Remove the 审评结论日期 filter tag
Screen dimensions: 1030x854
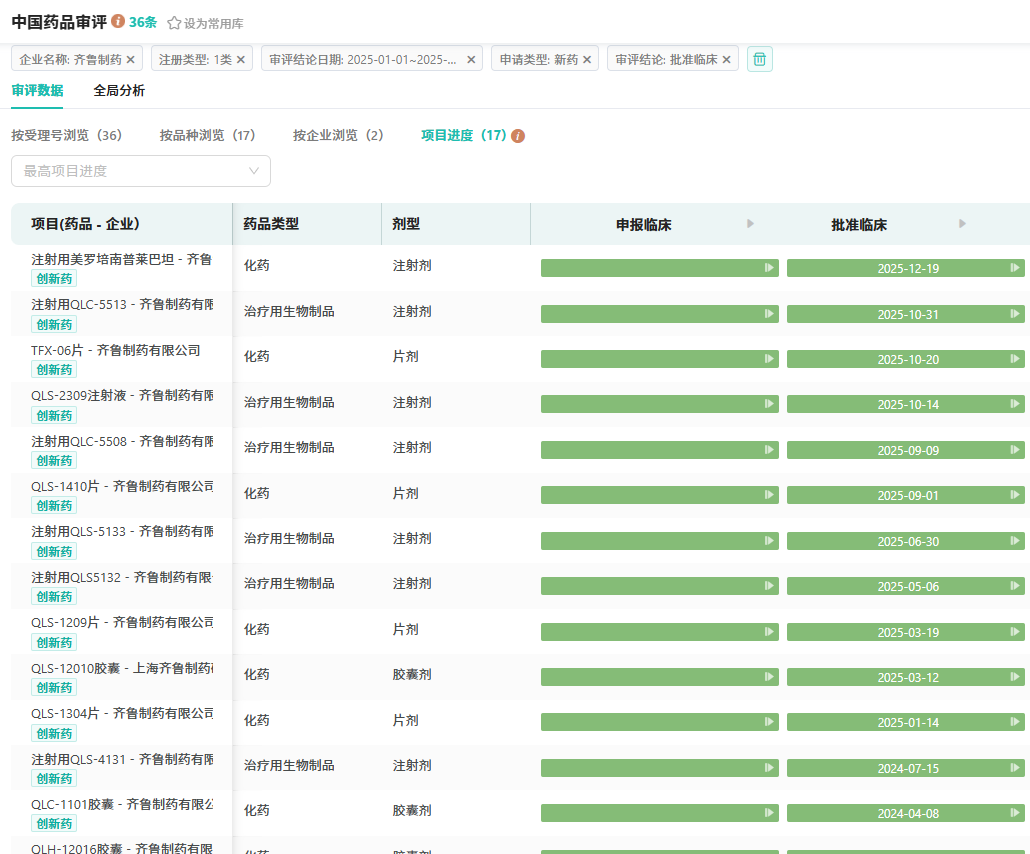coord(471,60)
